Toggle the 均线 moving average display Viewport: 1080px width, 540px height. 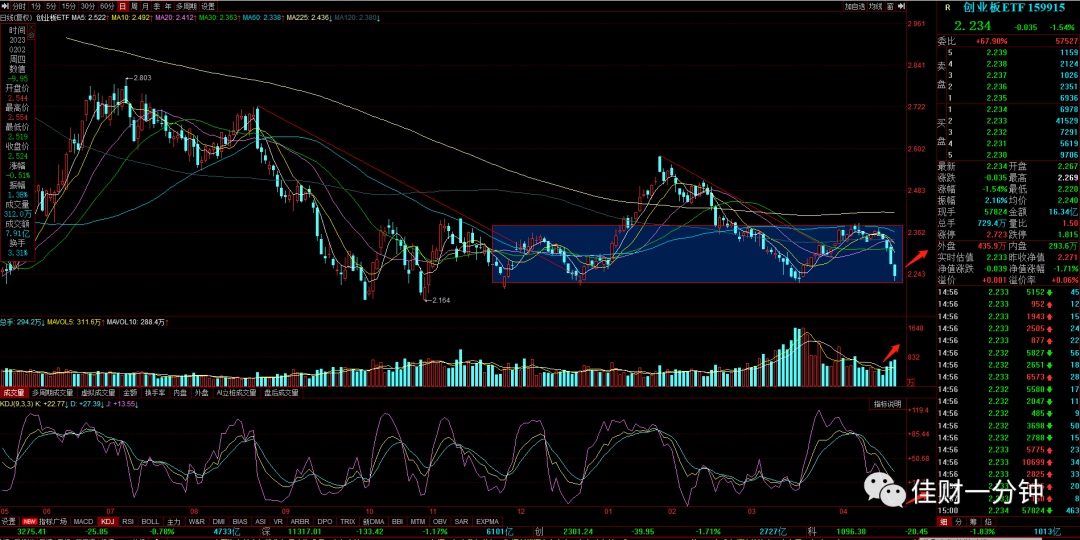[x=876, y=6]
